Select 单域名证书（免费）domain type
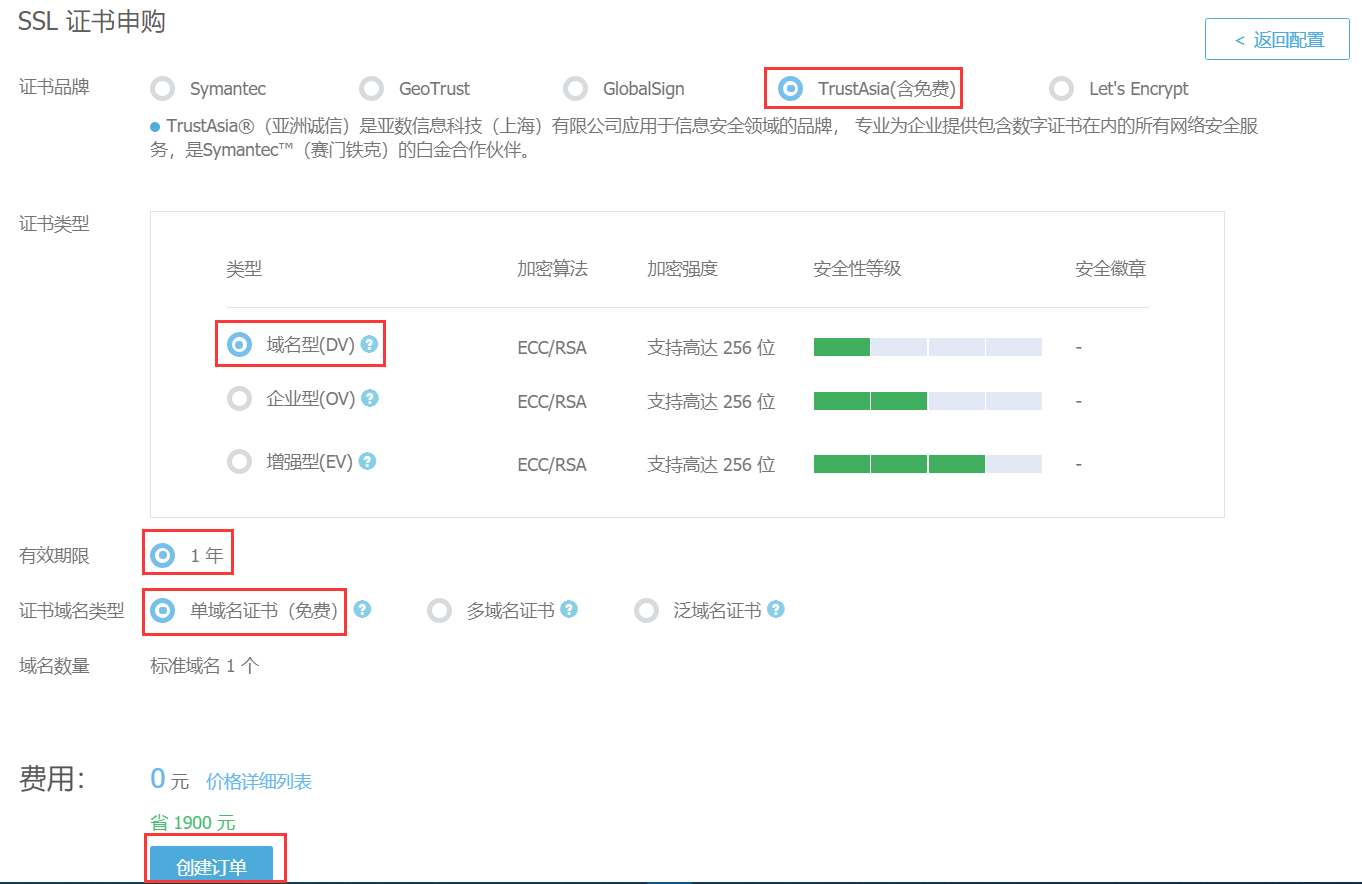The image size is (1362, 884). [162, 610]
